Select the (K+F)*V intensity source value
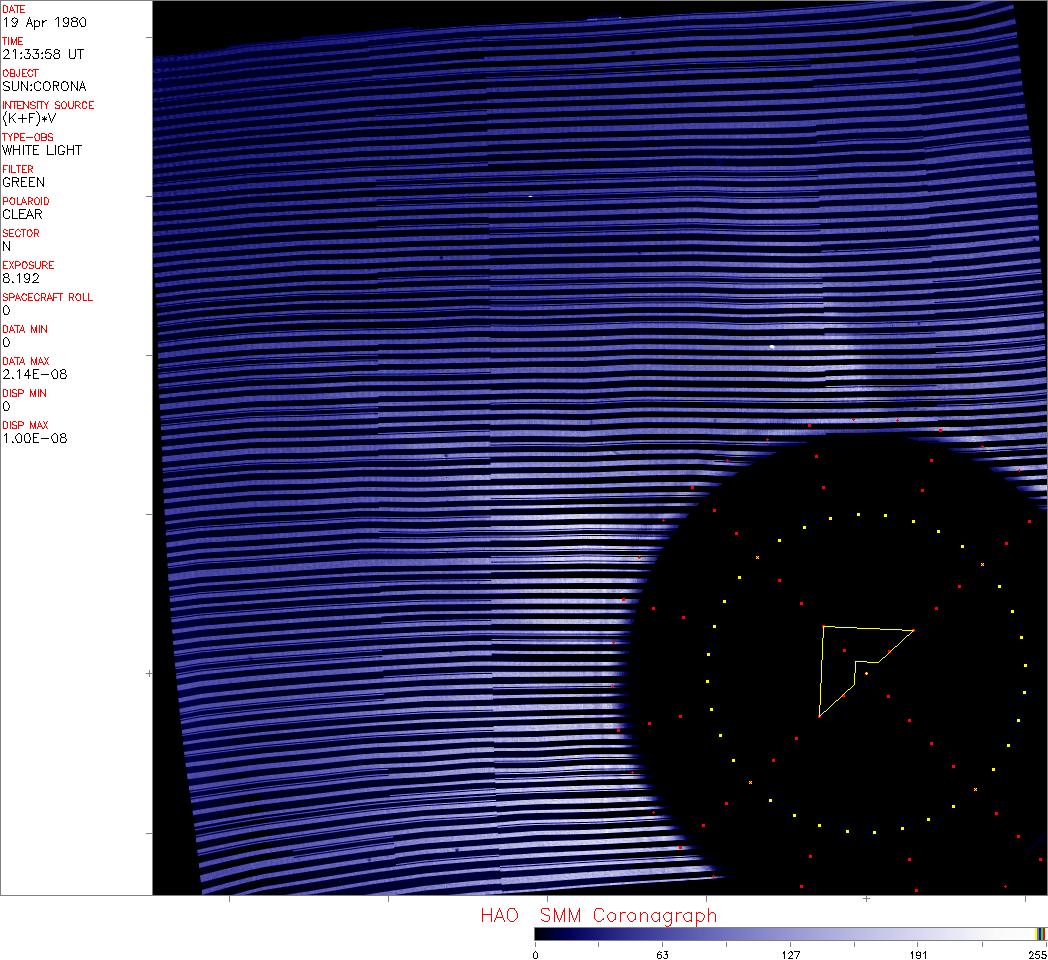Screen dimensions: 1048x960 point(29,118)
